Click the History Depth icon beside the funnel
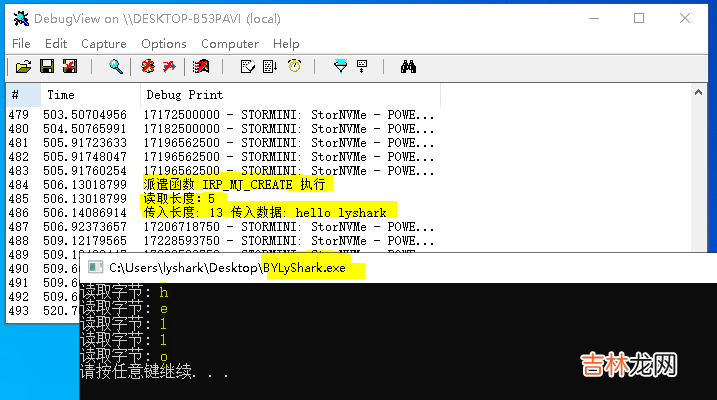The height and width of the screenshot is (400, 717). [x=362, y=67]
